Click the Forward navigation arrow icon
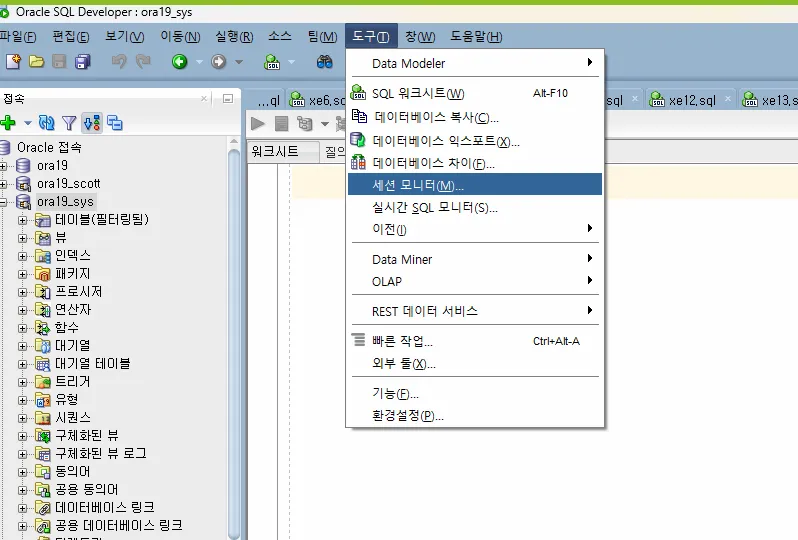The height and width of the screenshot is (540, 798). (218, 62)
